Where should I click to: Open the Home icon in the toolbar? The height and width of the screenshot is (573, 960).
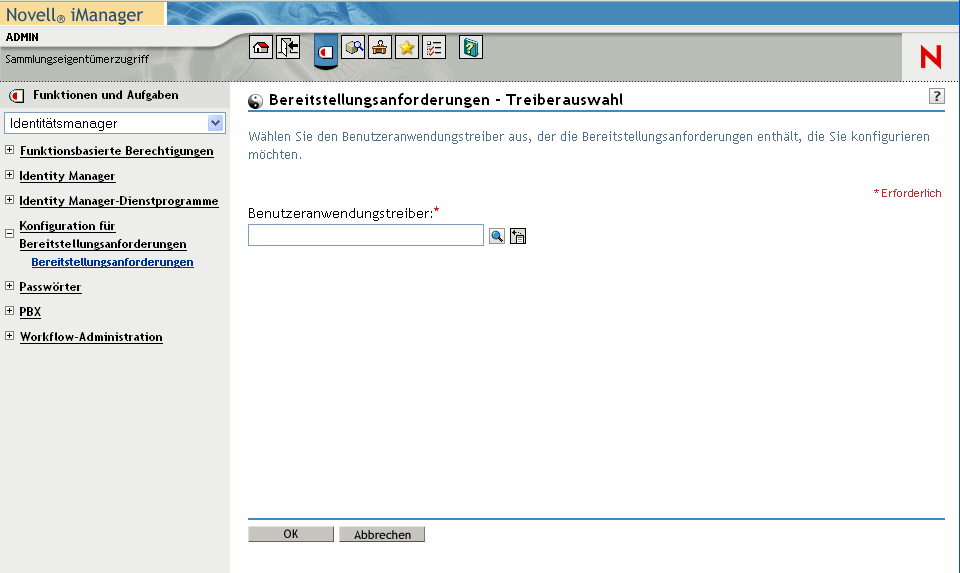[261, 47]
